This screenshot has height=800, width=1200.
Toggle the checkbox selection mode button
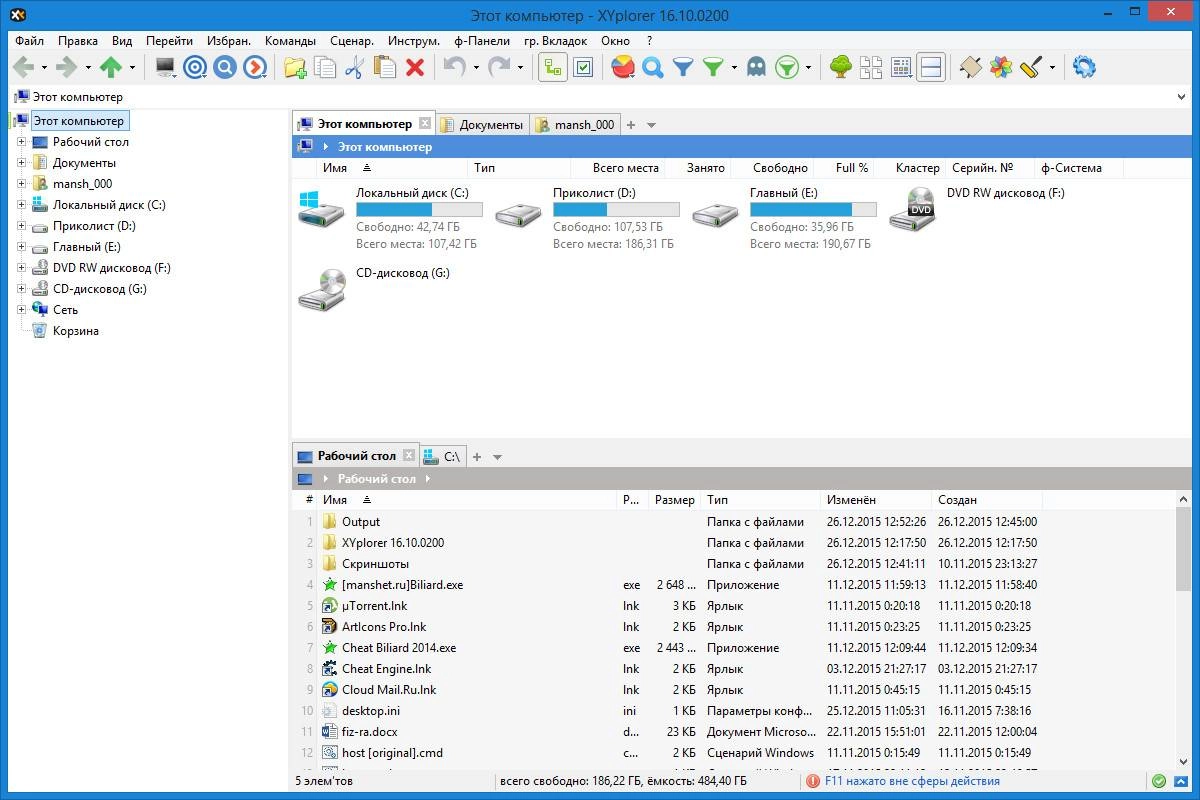tap(583, 67)
